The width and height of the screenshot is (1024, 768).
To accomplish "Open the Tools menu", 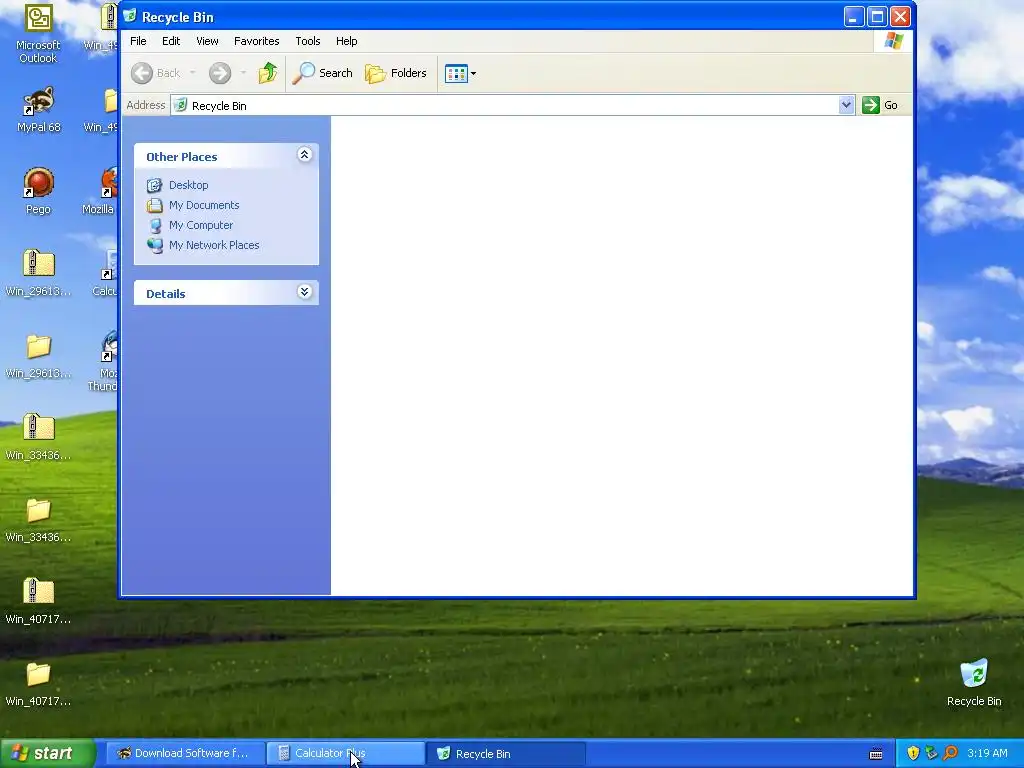I will coord(308,41).
